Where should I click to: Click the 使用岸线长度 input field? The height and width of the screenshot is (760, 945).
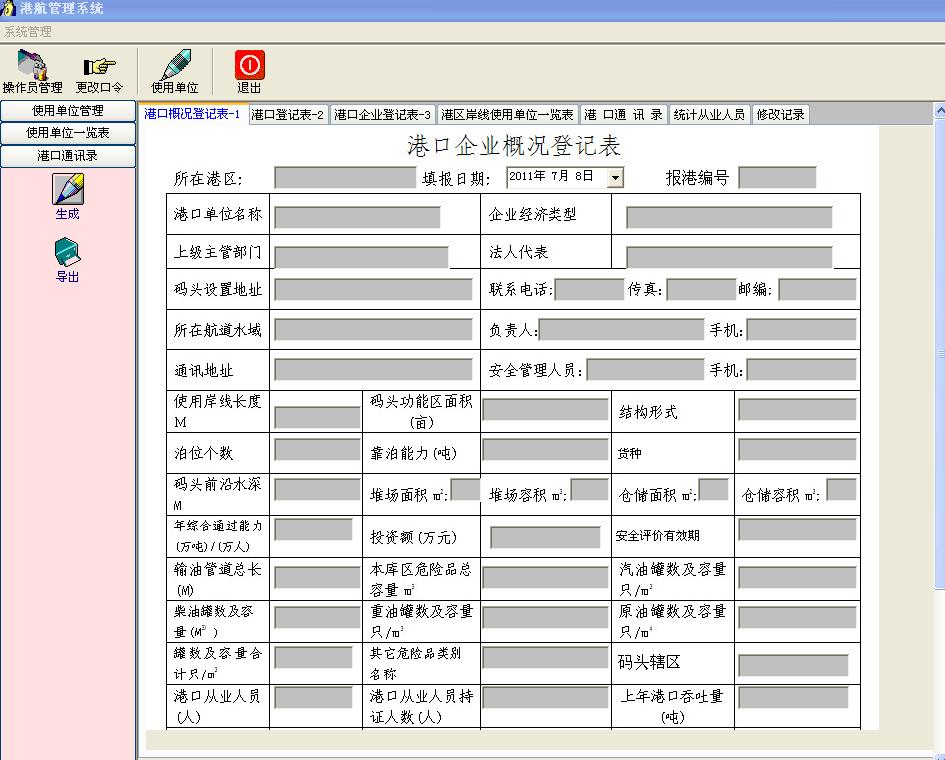click(x=318, y=416)
